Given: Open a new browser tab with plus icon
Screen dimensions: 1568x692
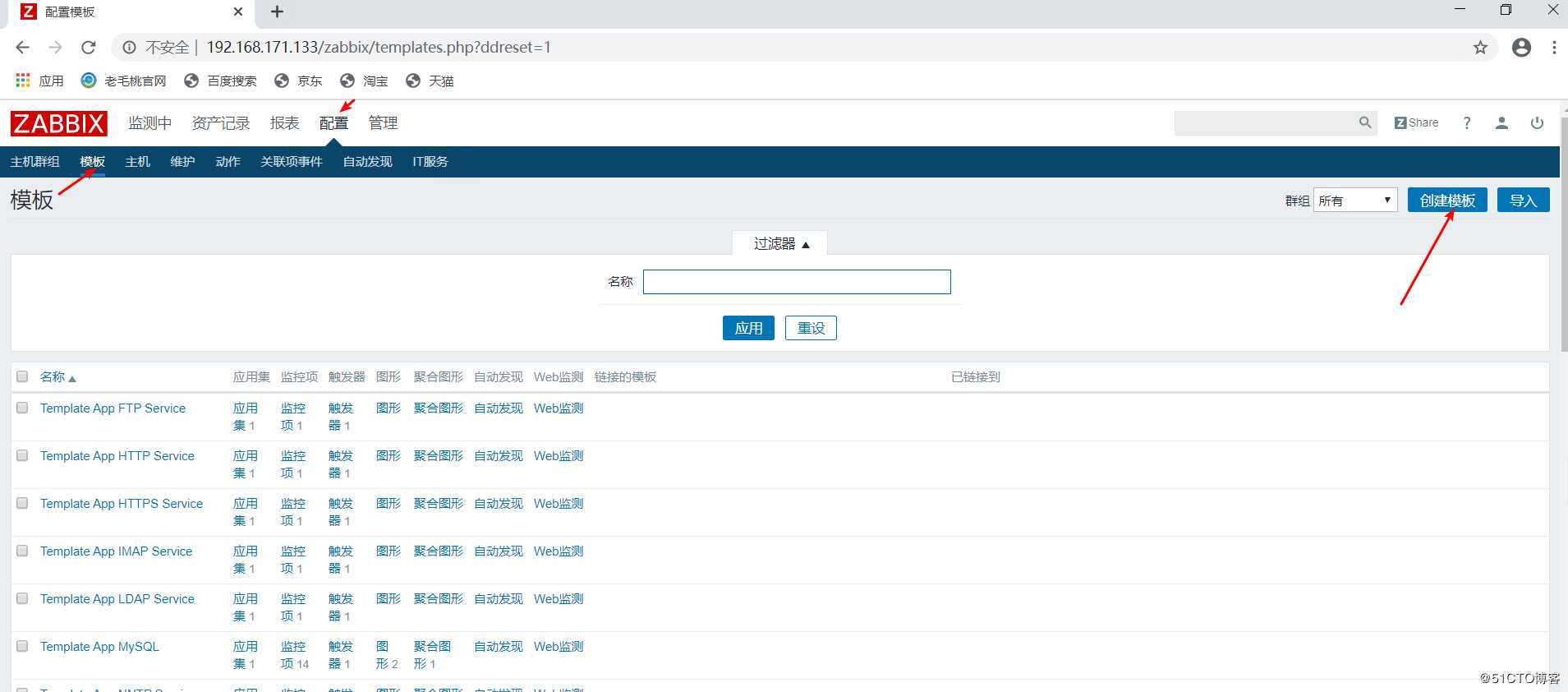Looking at the screenshot, I should (x=277, y=12).
